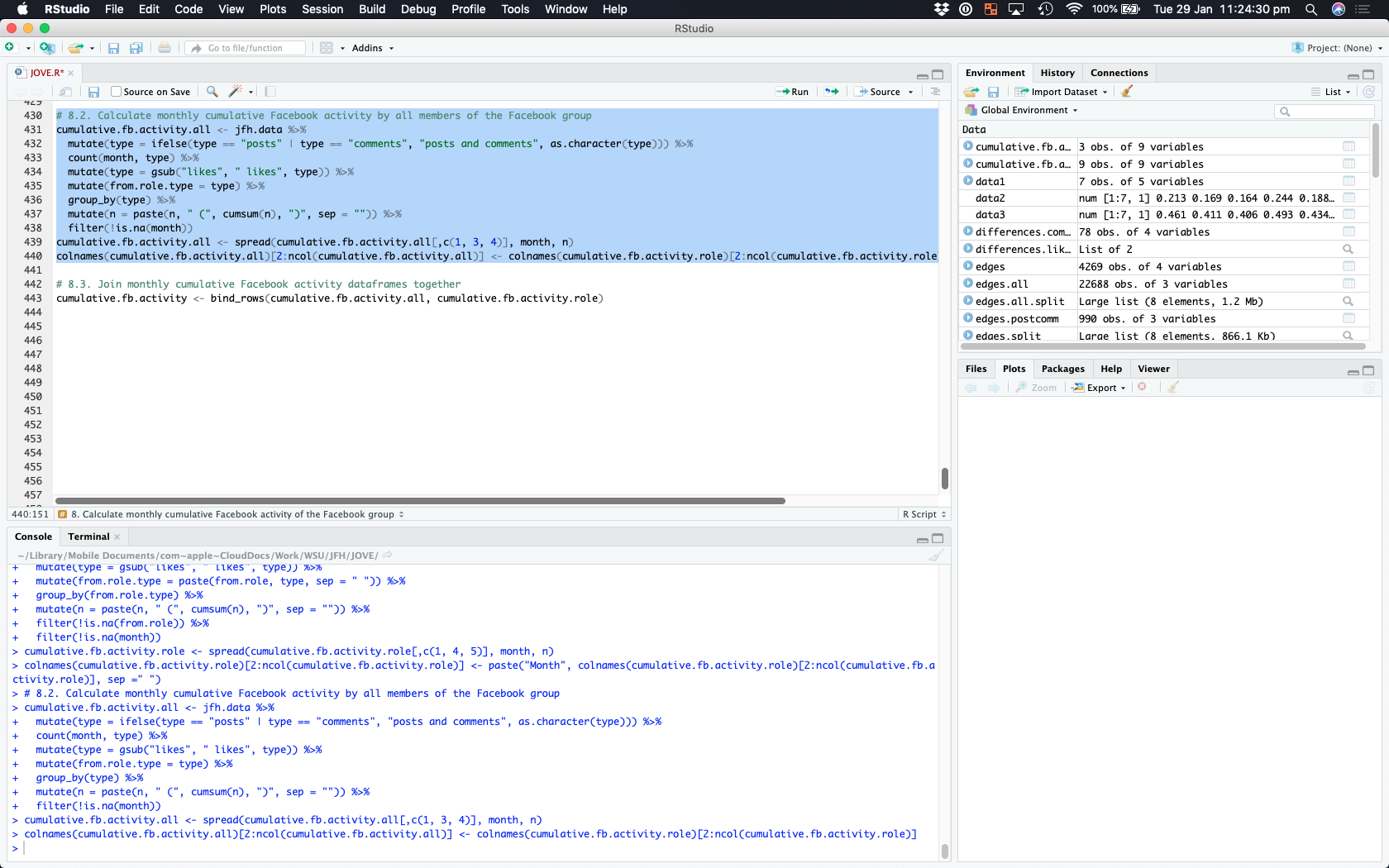Click the save workspace icon in Environment
Viewport: 1389px width, 868px height.
tap(993, 92)
